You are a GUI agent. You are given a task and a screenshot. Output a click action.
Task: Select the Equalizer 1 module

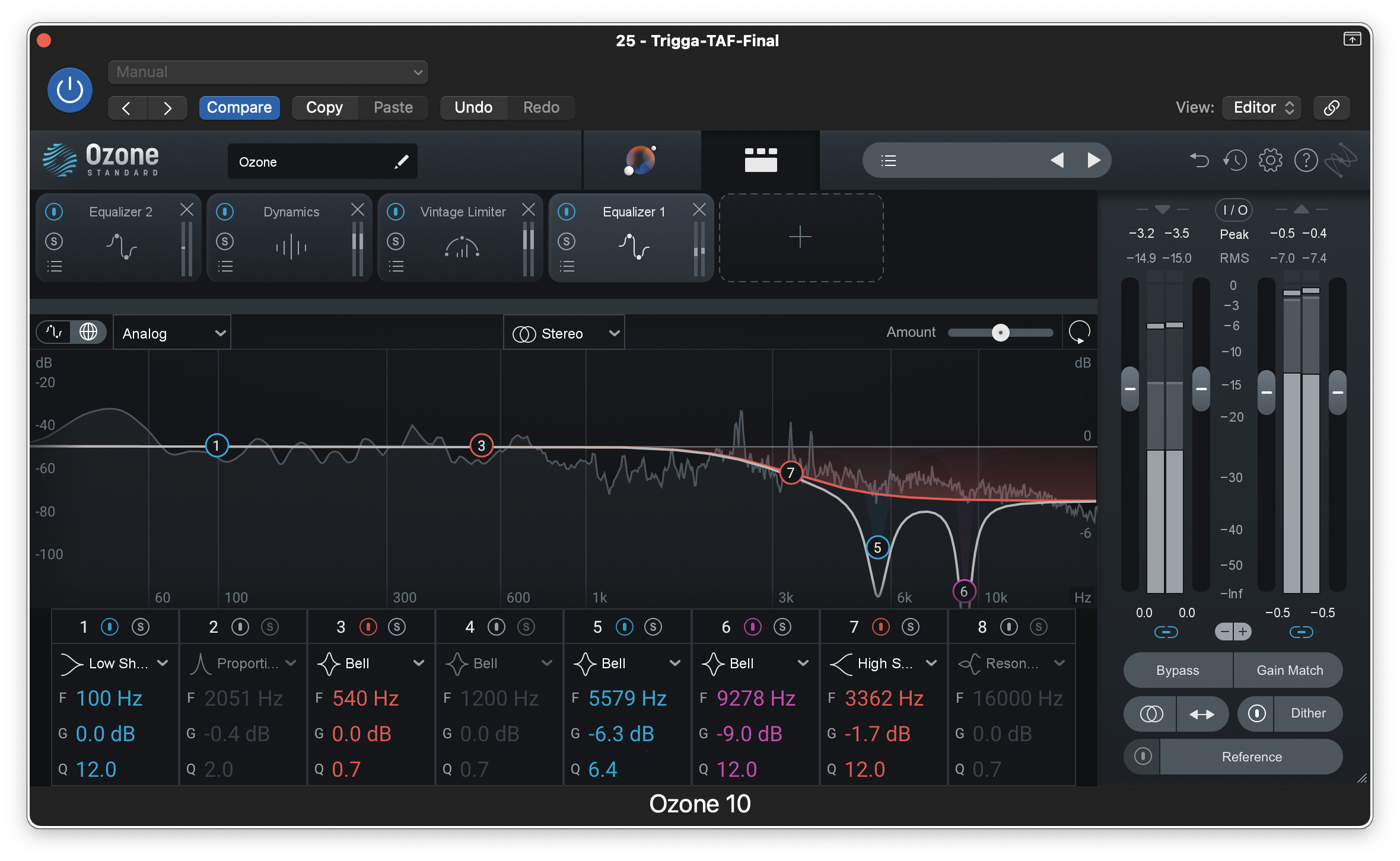point(632,238)
